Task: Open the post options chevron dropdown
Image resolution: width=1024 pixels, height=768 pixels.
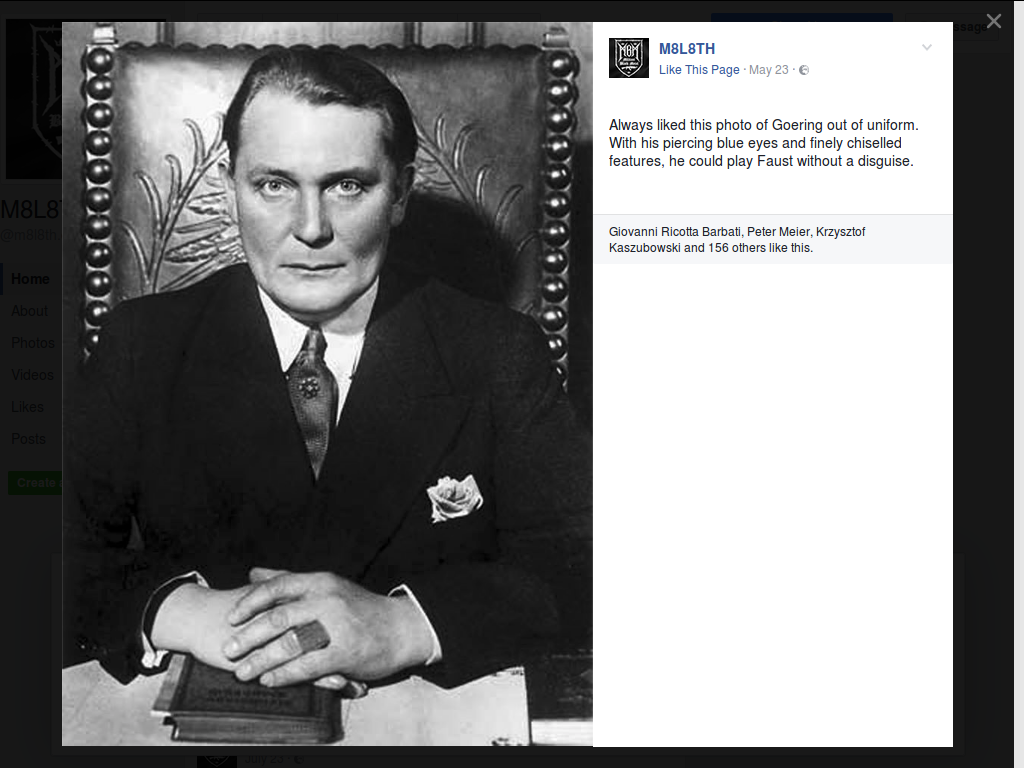Action: 926,47
